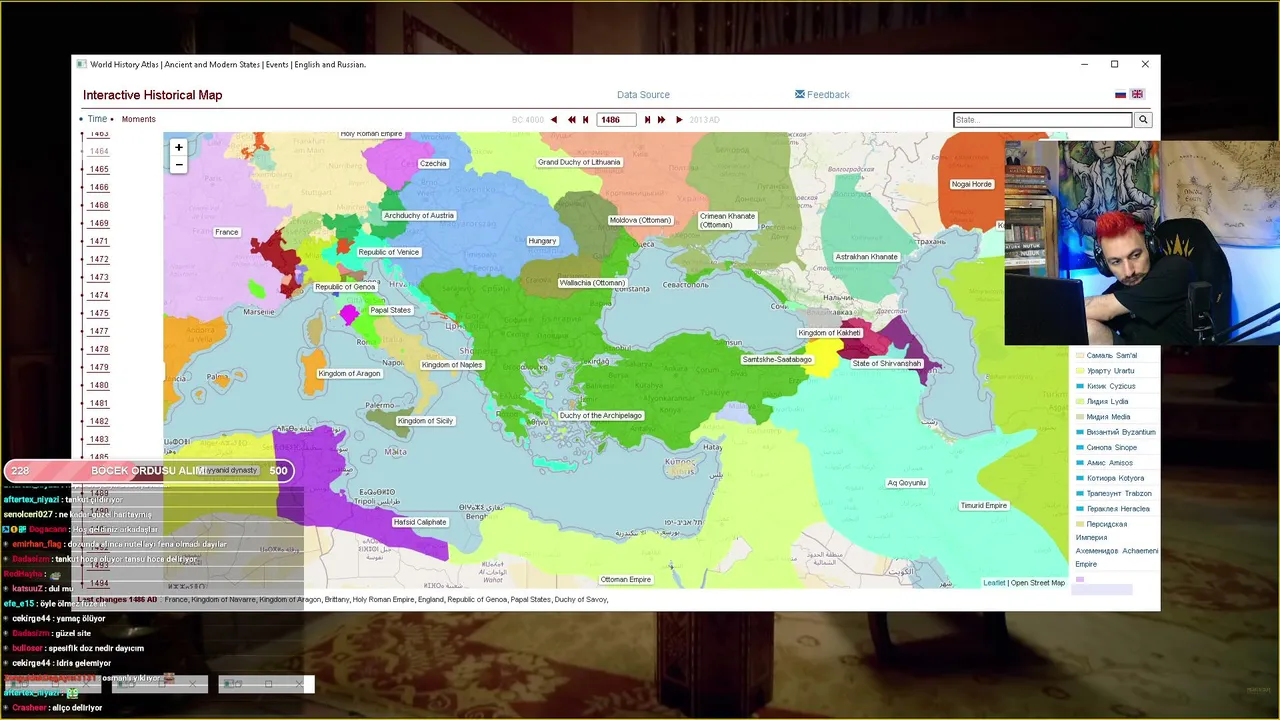Select year 1478 in timeline
1280x720 pixels.
coord(99,350)
